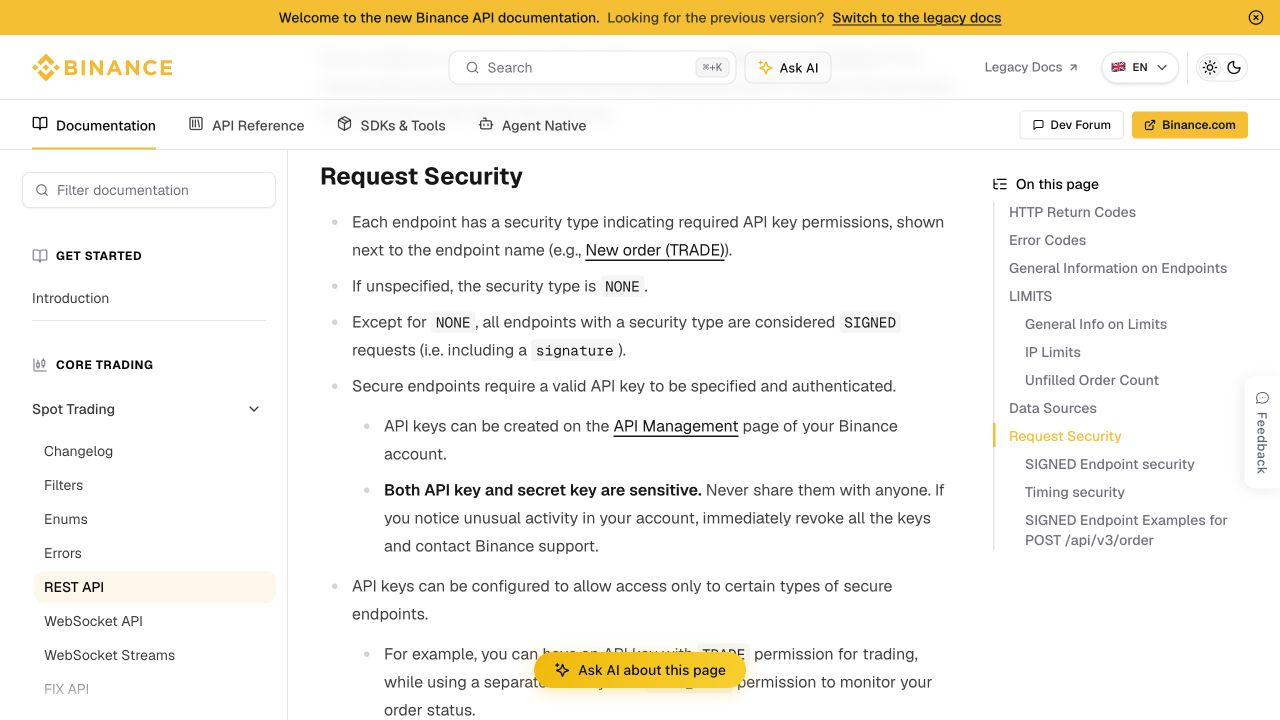Viewport: 1280px width, 720px height.
Task: Jump to HTTP Return Codes
Action: (x=1072, y=212)
